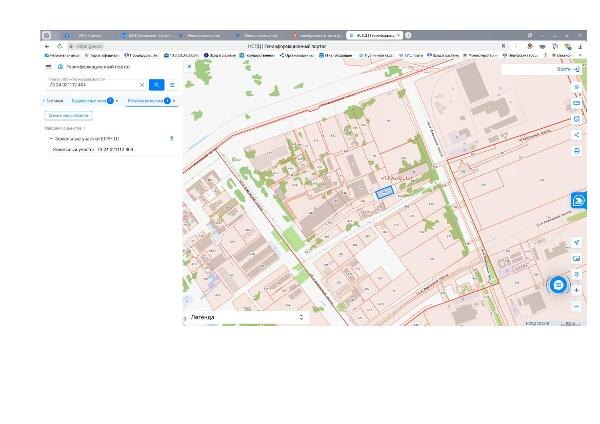Close the active geoportal browser tab
The image size is (600, 424).
tap(398, 35)
